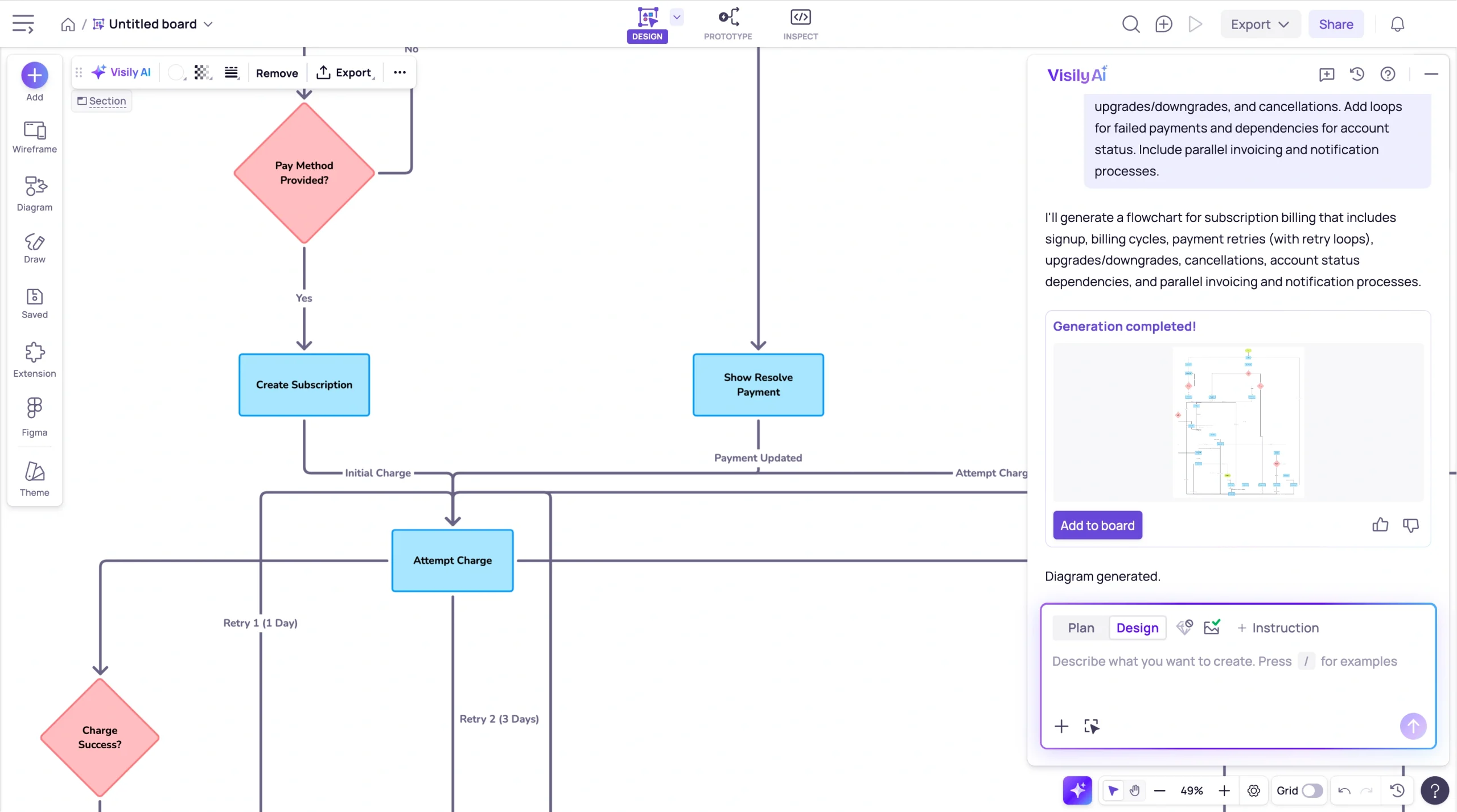This screenshot has height=812, width=1457.
Task: Give a thumbs up to the generated diagram
Action: tap(1380, 525)
